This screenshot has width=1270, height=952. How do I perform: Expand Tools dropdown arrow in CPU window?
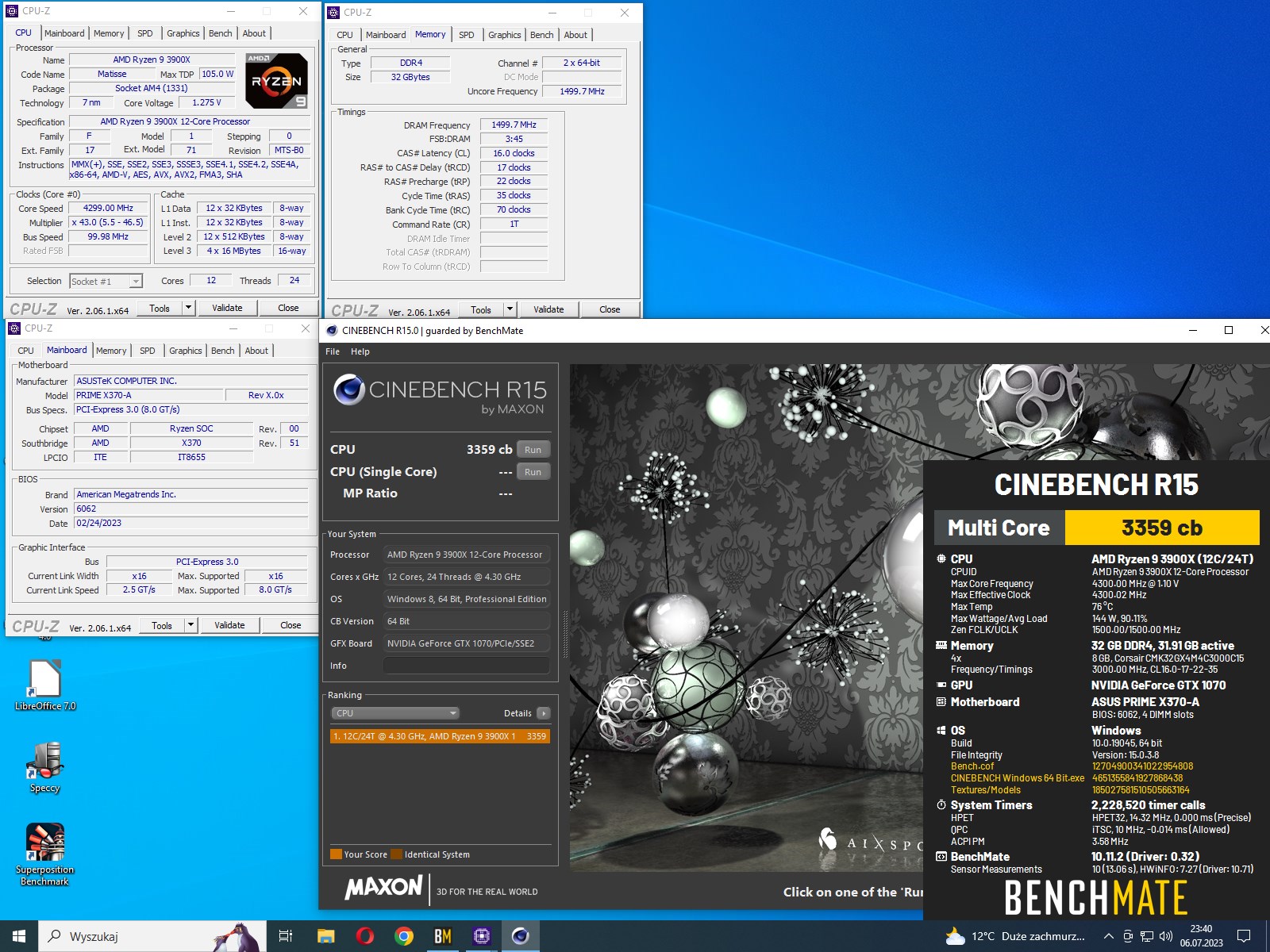[188, 308]
